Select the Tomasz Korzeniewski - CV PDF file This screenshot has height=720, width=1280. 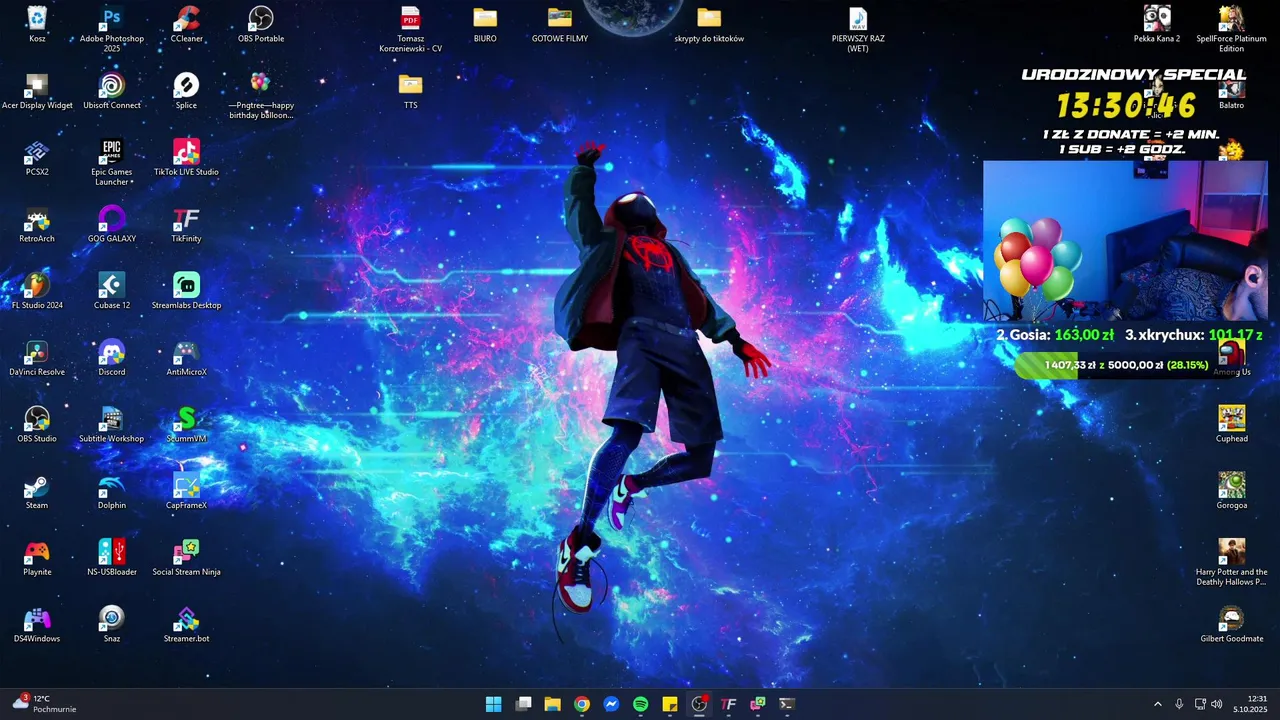[411, 29]
